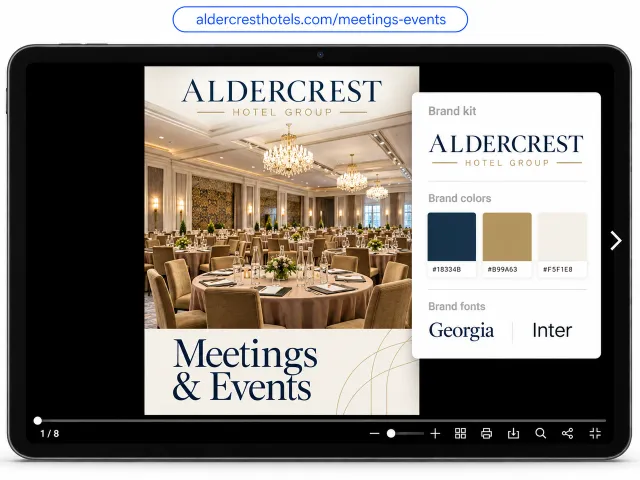Print the document with printer icon

point(487,433)
